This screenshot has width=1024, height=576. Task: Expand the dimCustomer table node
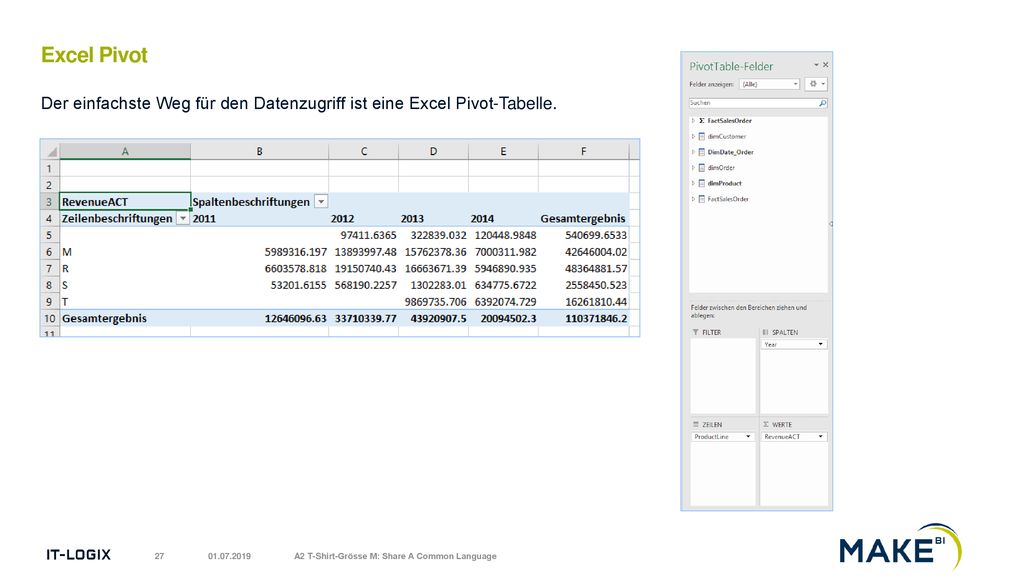tap(693, 136)
